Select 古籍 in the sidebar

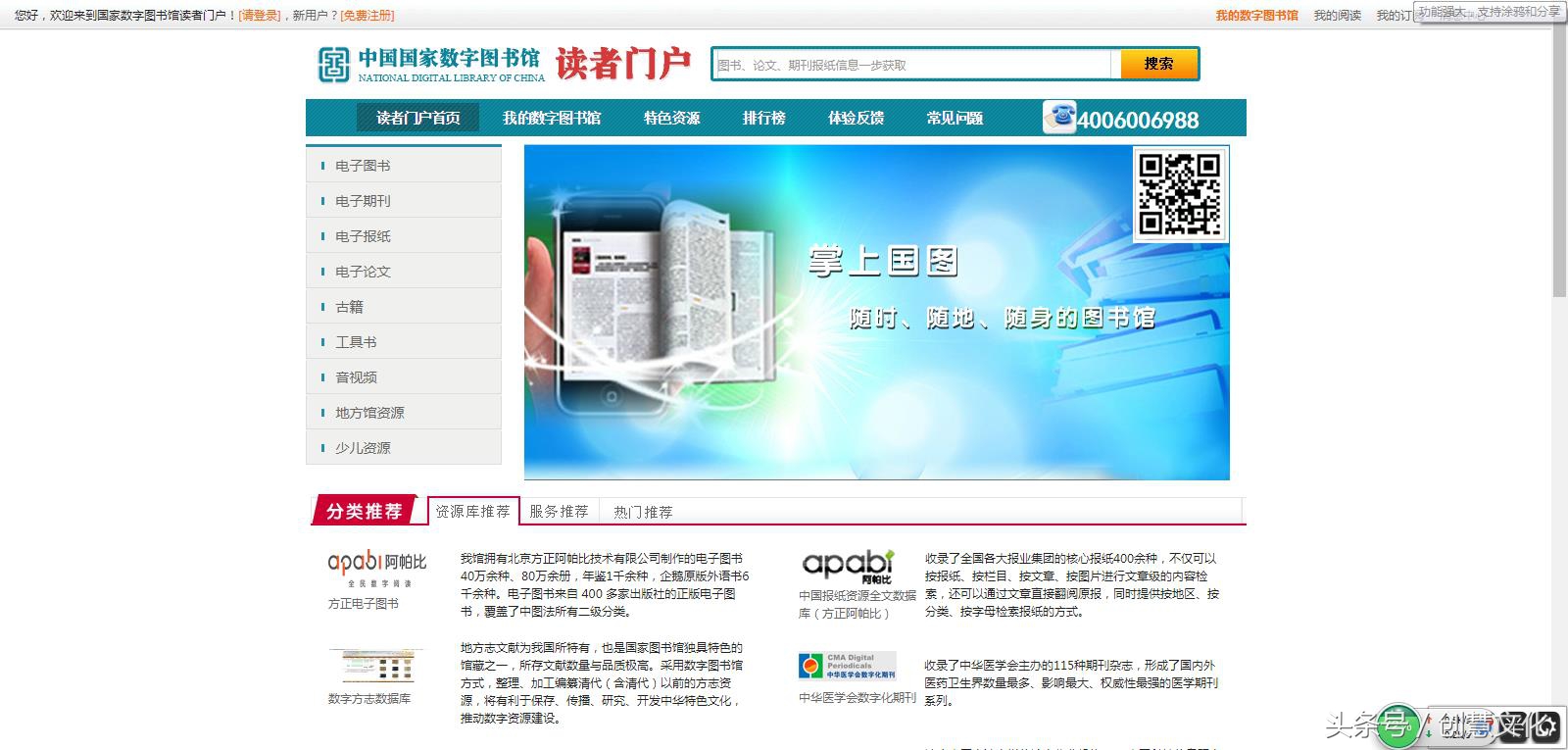[404, 307]
